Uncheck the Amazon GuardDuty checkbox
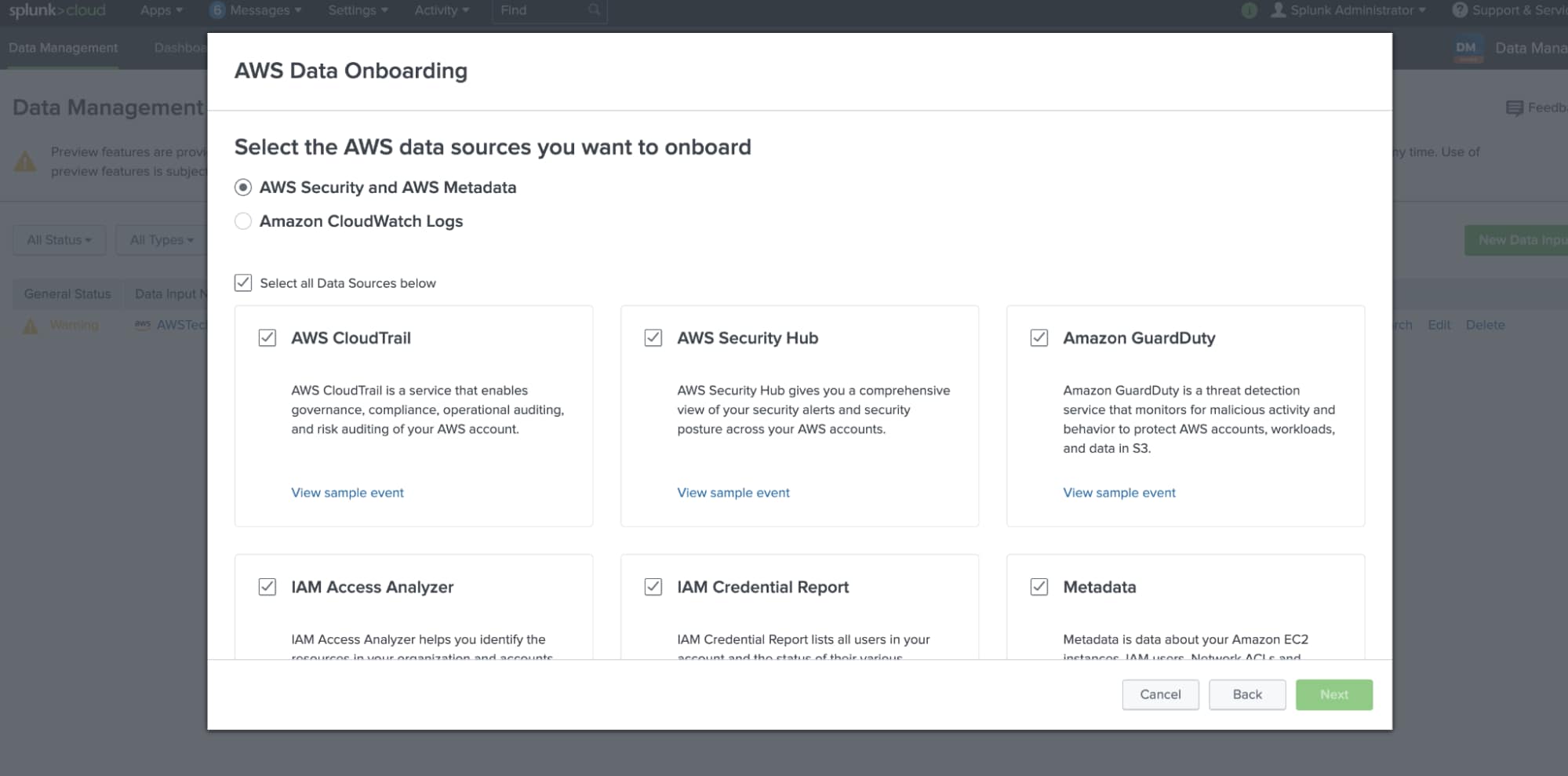Screen dimensions: 1568x776 coord(1039,338)
